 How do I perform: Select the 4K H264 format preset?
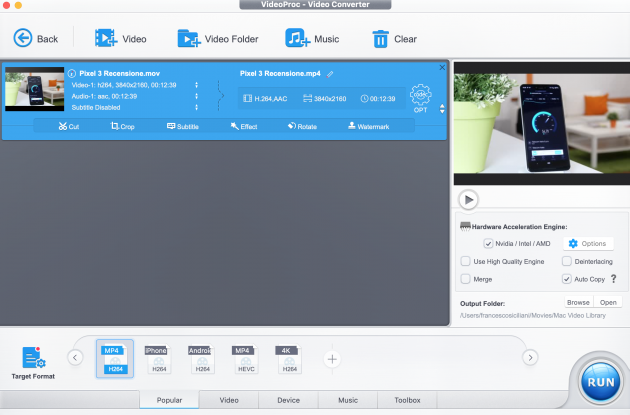[x=287, y=359]
